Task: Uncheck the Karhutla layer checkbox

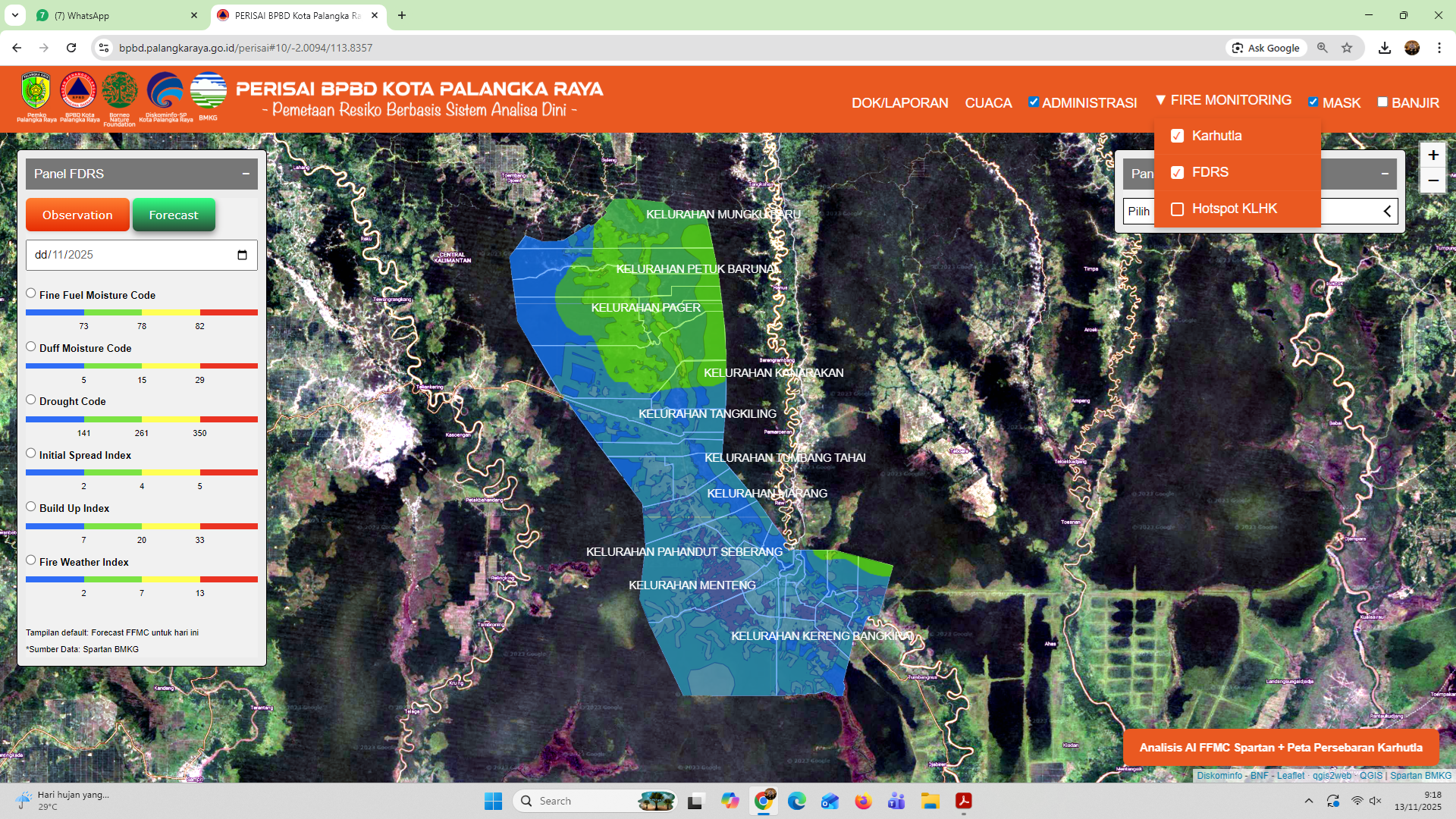Action: click(x=1177, y=136)
